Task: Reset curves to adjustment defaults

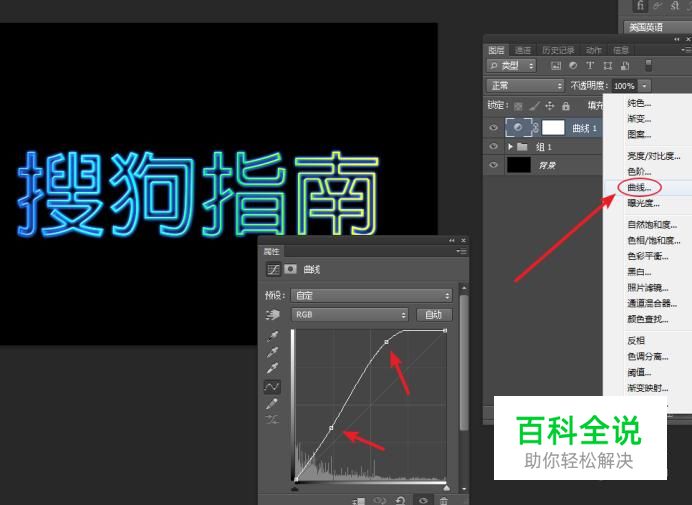Action: tap(400, 501)
